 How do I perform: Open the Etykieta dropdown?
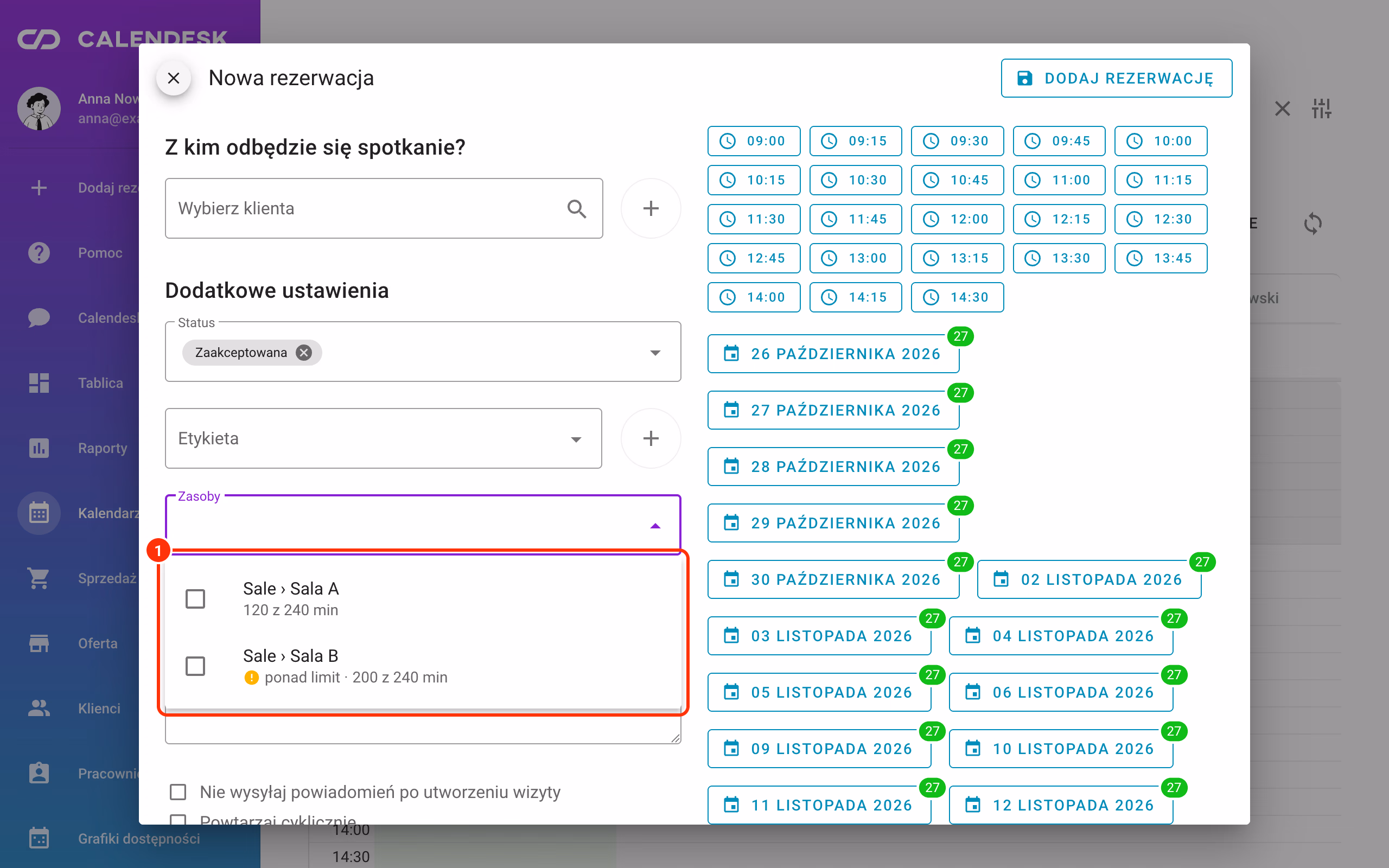click(384, 438)
